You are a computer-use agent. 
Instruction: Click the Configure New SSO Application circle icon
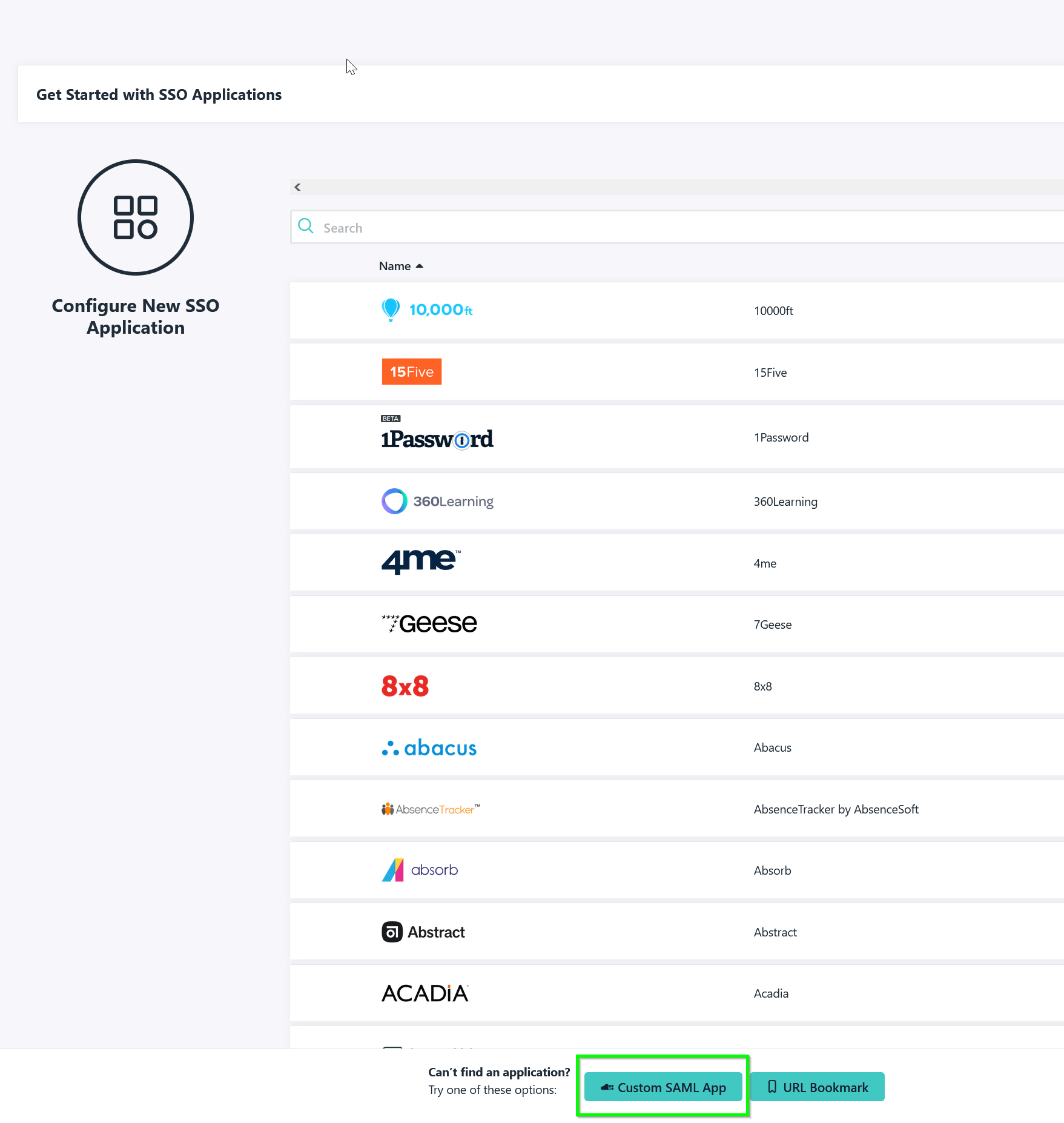(136, 217)
